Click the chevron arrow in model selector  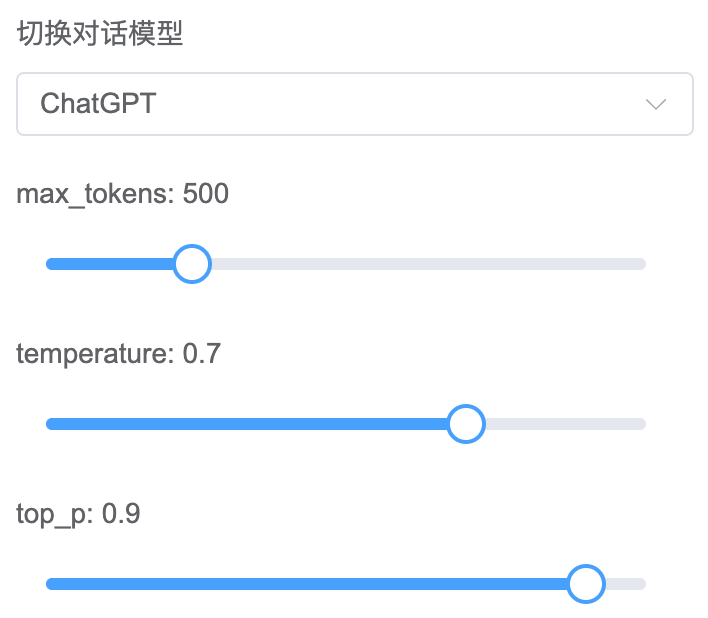[x=656, y=104]
